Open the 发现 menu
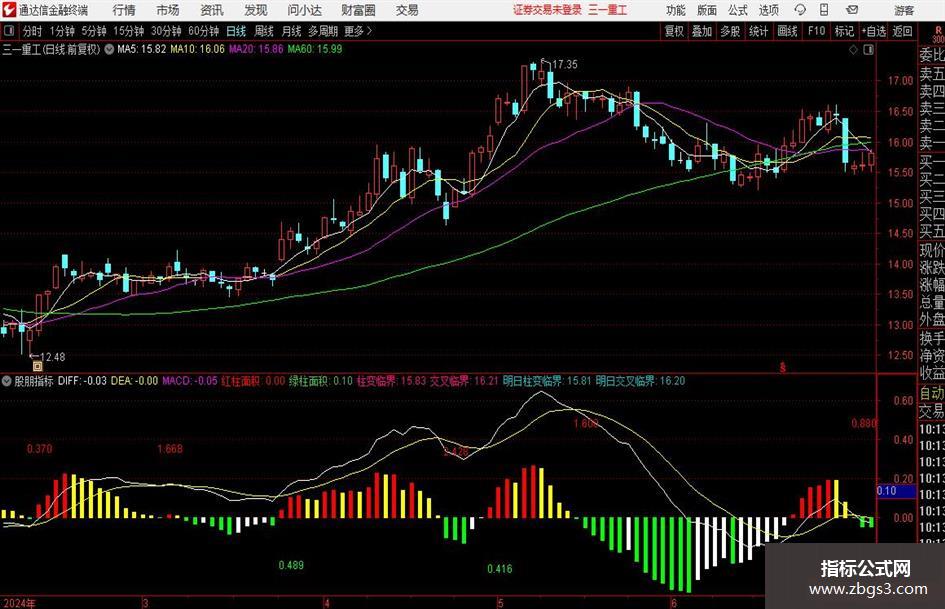The image size is (945, 609). (x=256, y=10)
